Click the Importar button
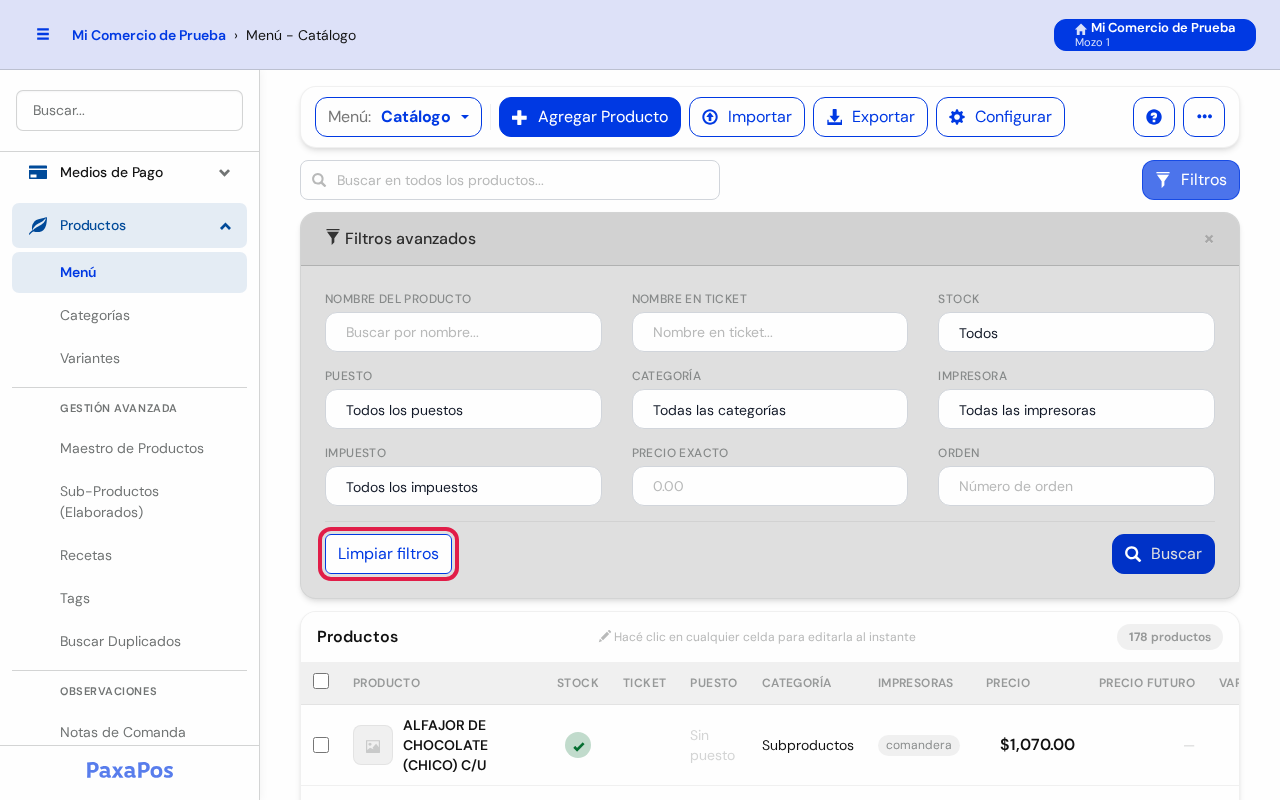 pos(747,117)
